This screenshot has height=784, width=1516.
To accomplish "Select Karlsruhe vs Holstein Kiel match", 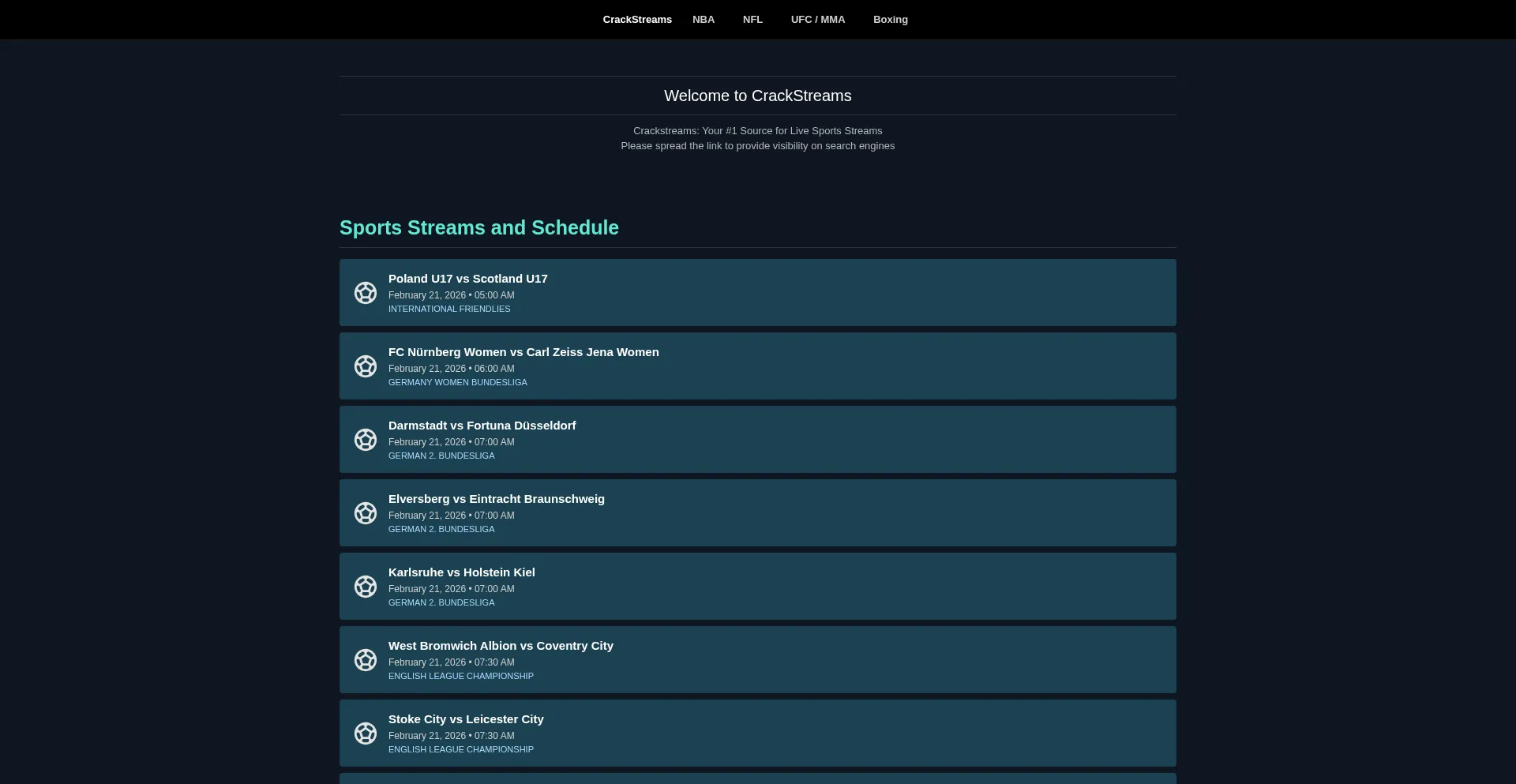I will (x=758, y=587).
